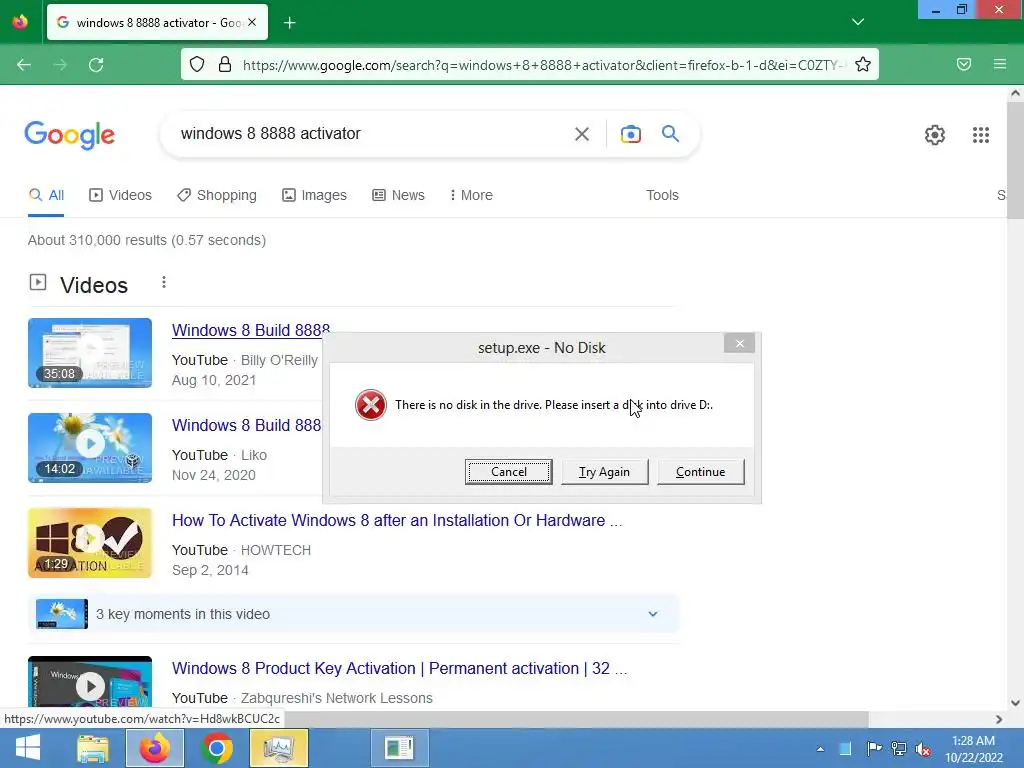Screen dimensions: 1024x768
Task: Click the padlock site info icon
Action: click(x=225, y=64)
